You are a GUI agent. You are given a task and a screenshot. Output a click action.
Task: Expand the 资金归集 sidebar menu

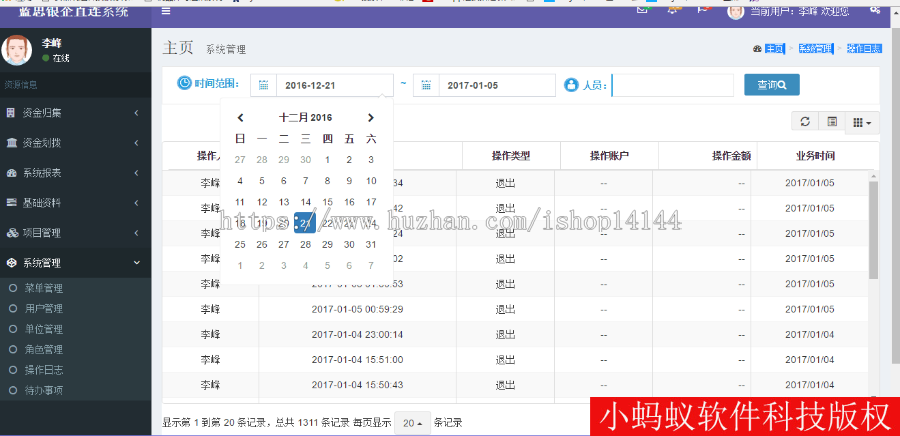coord(75,113)
